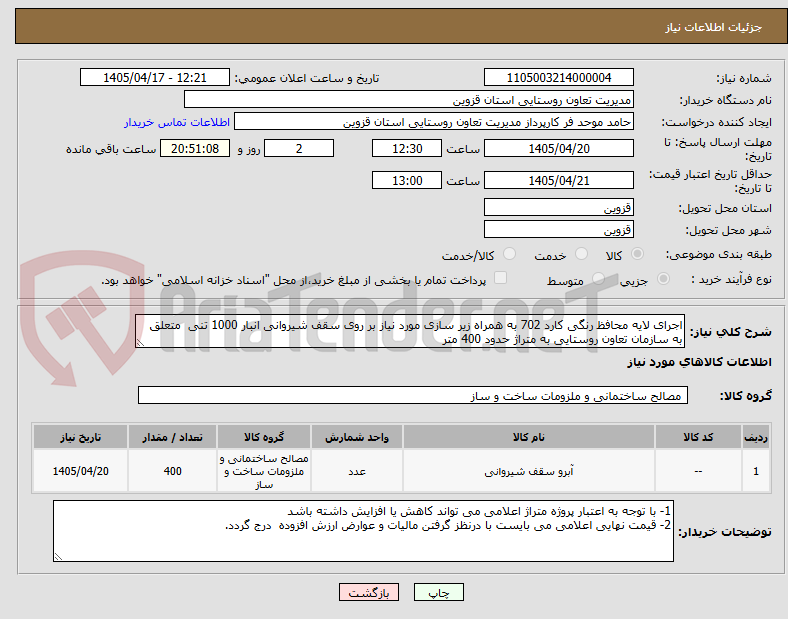Click the unit cell عدد
Screen dimensions: 788x619
(x=357, y=471)
